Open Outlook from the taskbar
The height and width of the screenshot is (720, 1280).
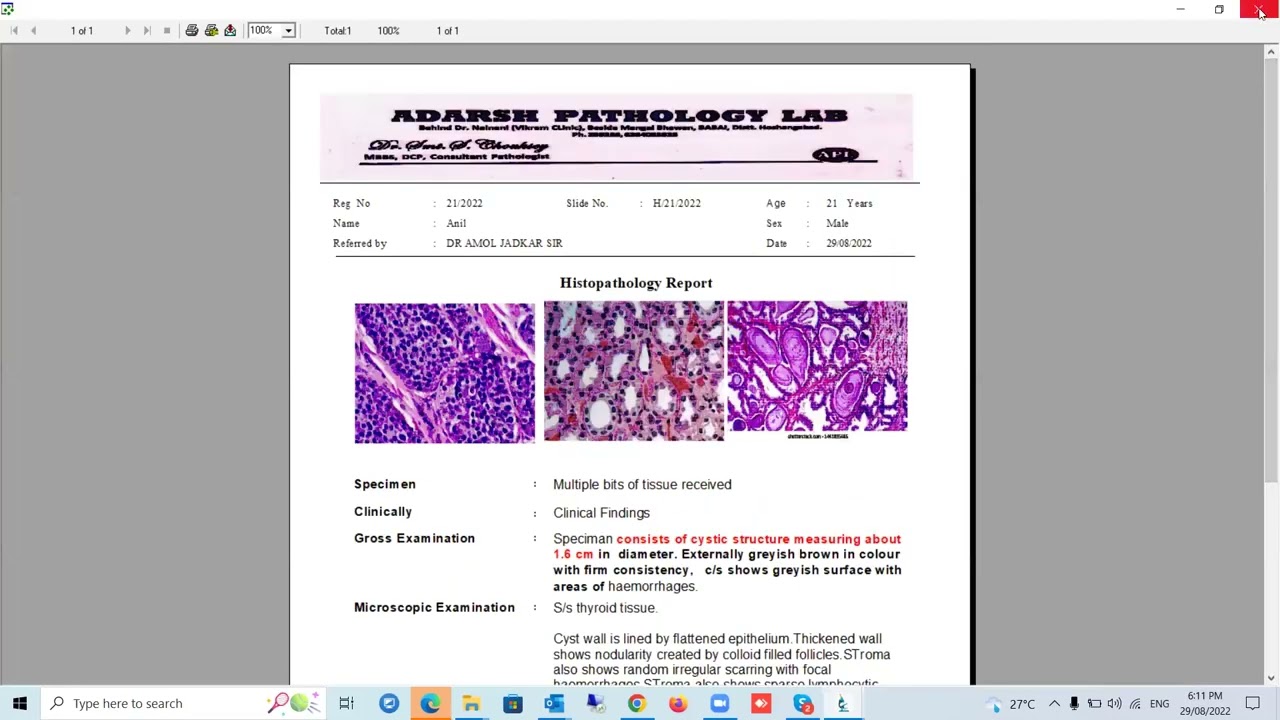554,703
